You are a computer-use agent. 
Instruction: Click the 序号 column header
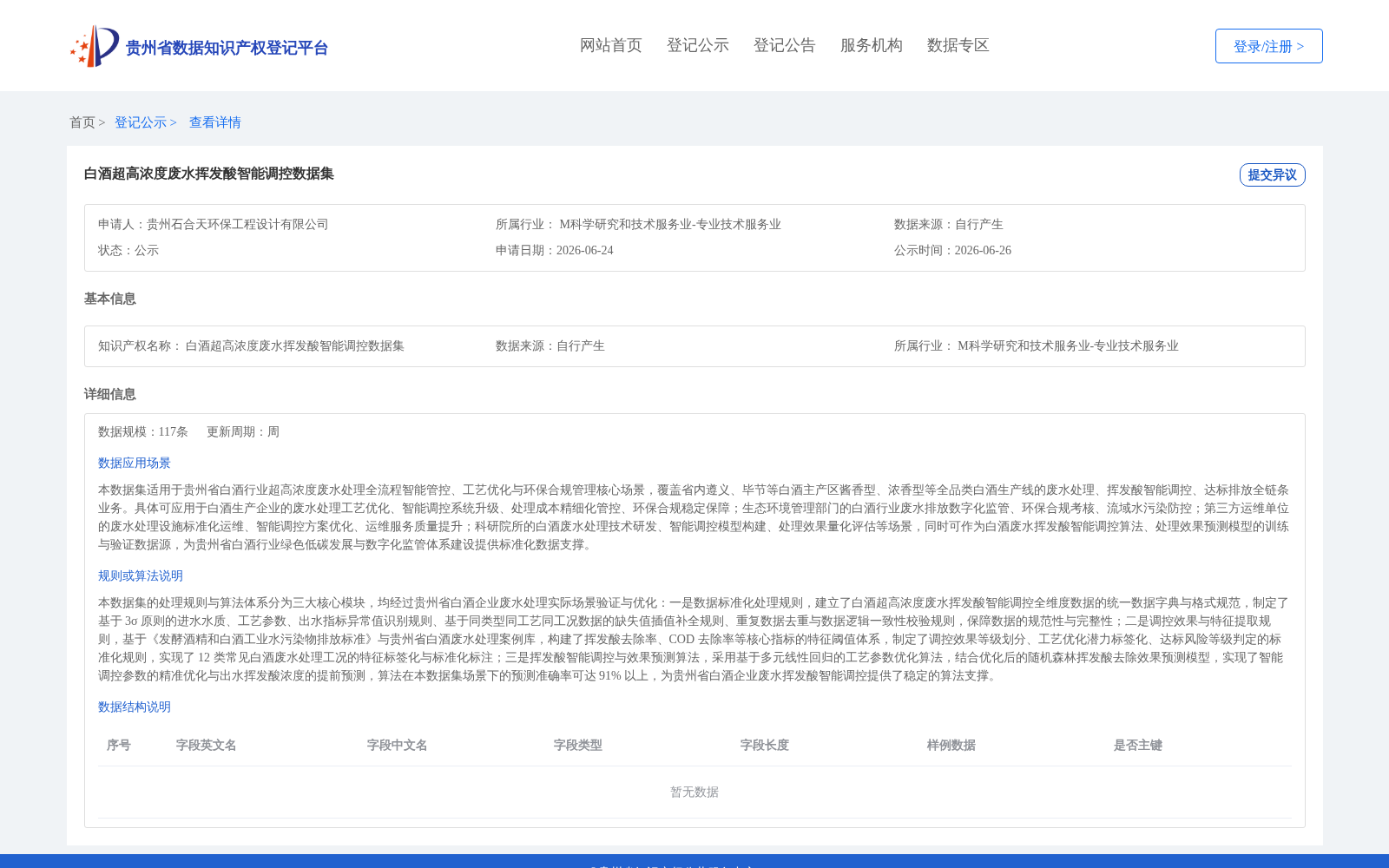(119, 745)
